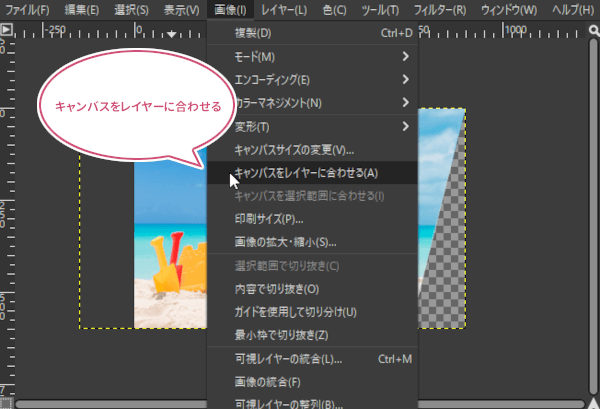Open the フィルター(R) menu
The image size is (600, 409).
click(439, 10)
